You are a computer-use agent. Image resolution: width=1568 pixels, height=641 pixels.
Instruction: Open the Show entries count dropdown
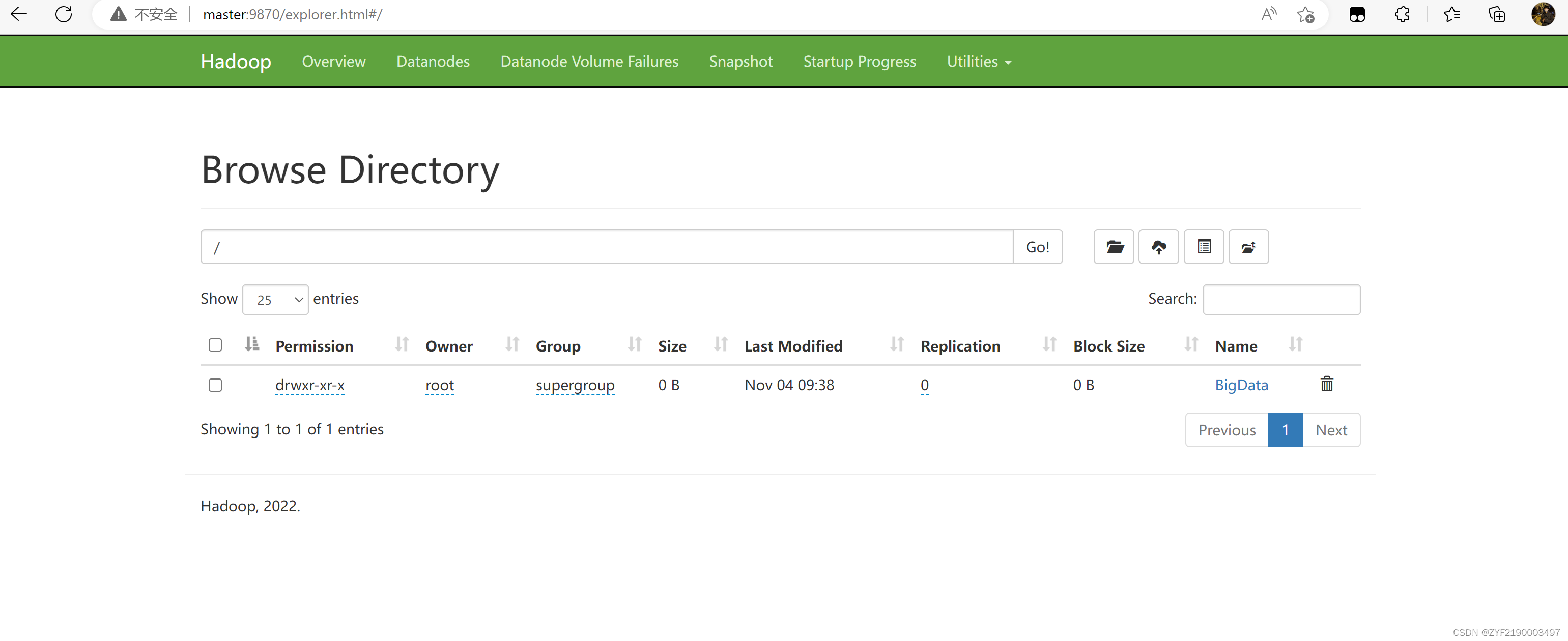click(275, 300)
